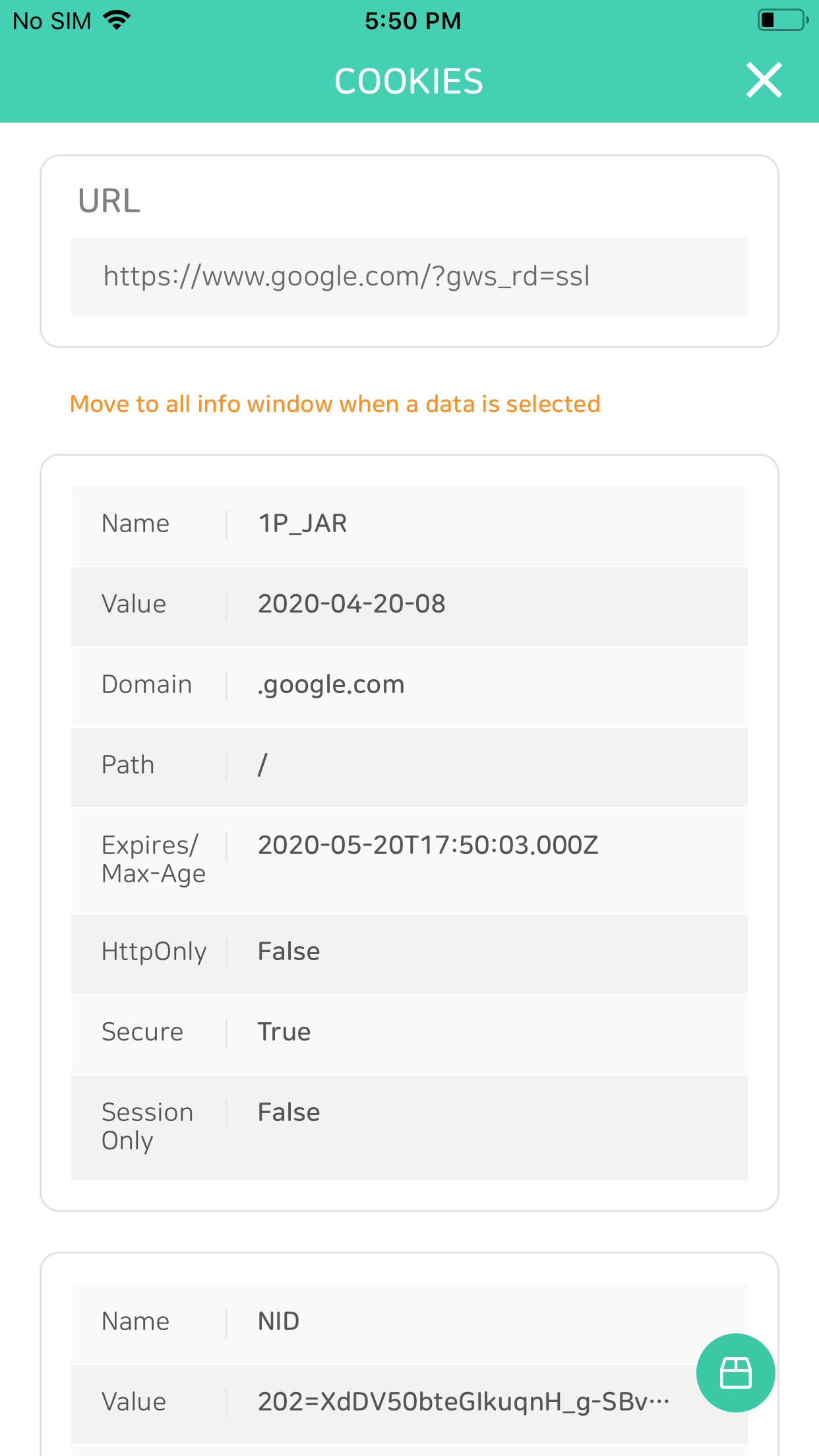Viewport: 819px width, 1456px height.
Task: Tap the orange info message text
Action: (x=335, y=404)
